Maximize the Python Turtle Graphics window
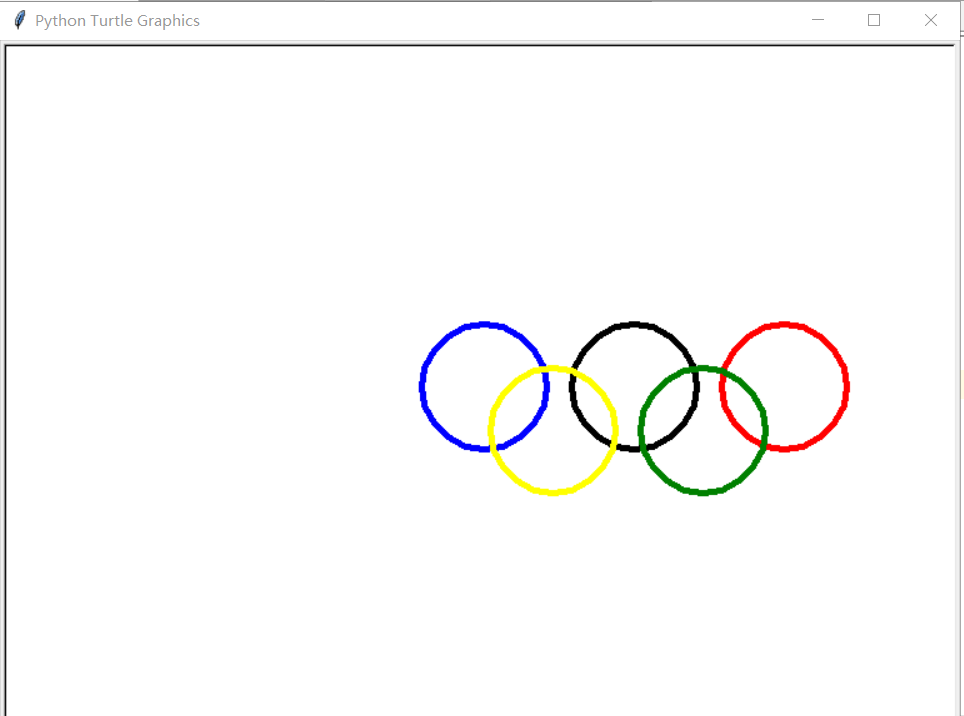This screenshot has width=964, height=716. pos(874,20)
